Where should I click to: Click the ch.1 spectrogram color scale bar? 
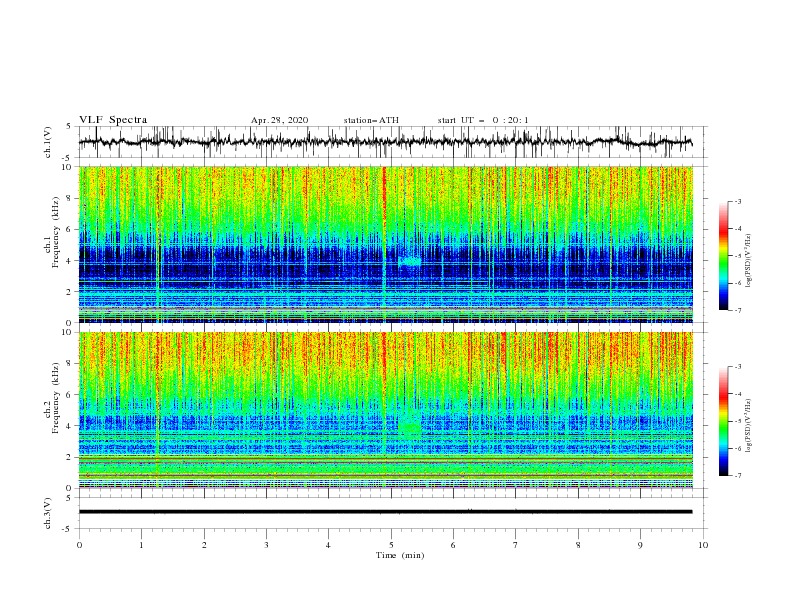point(723,255)
